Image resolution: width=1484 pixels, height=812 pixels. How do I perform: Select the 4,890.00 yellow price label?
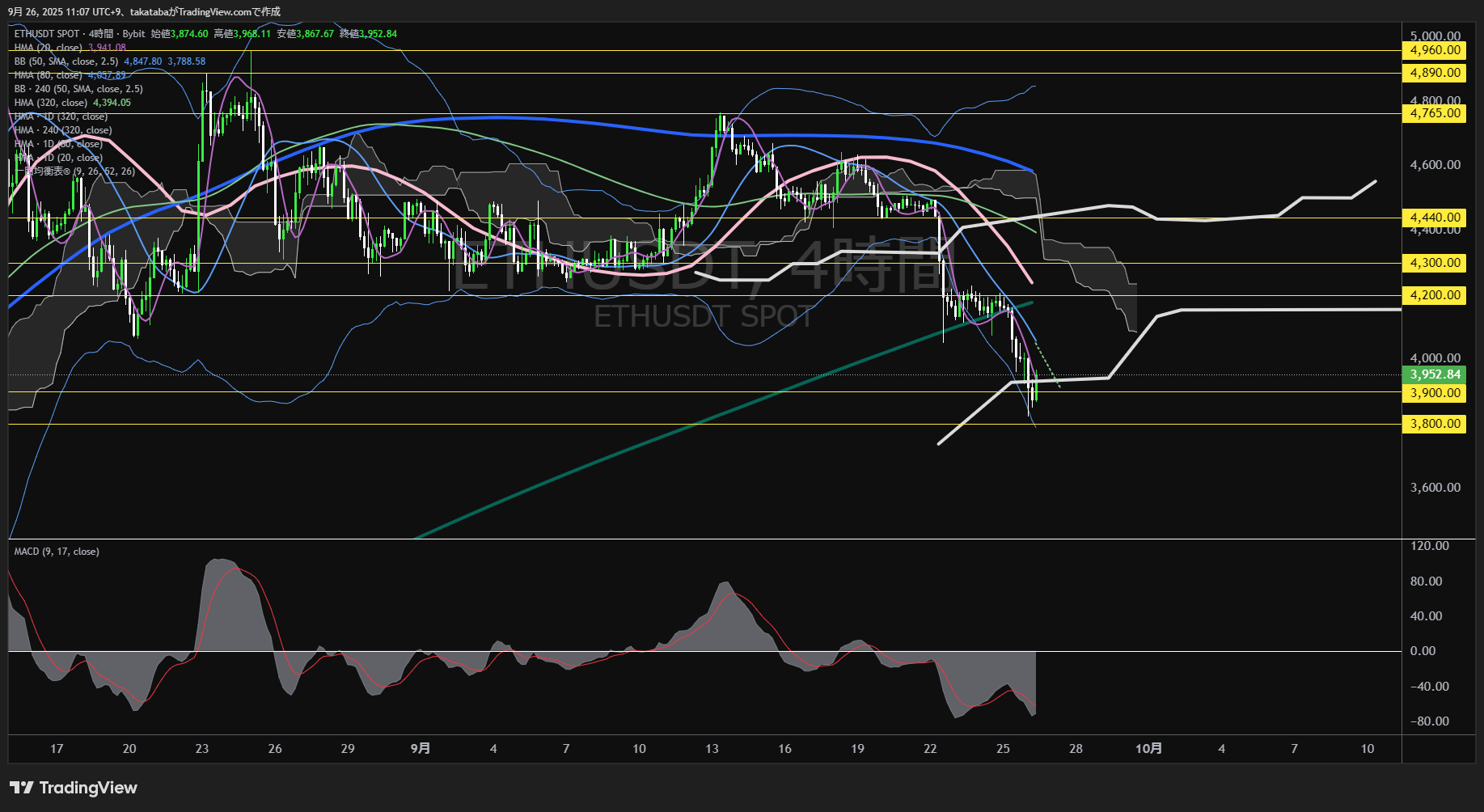(1435, 73)
